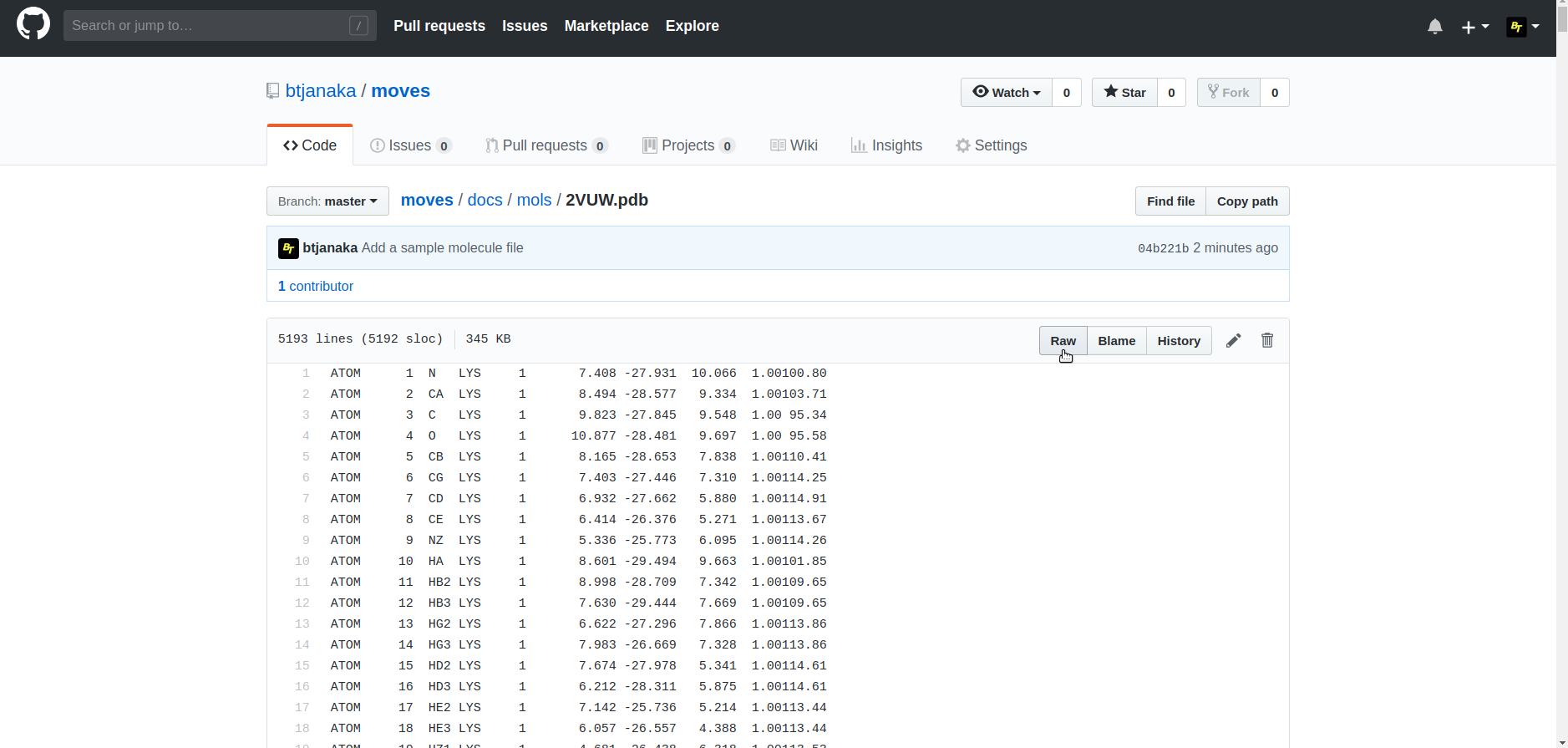This screenshot has width=1568, height=748.
Task: Select line number 15
Action: point(302,666)
